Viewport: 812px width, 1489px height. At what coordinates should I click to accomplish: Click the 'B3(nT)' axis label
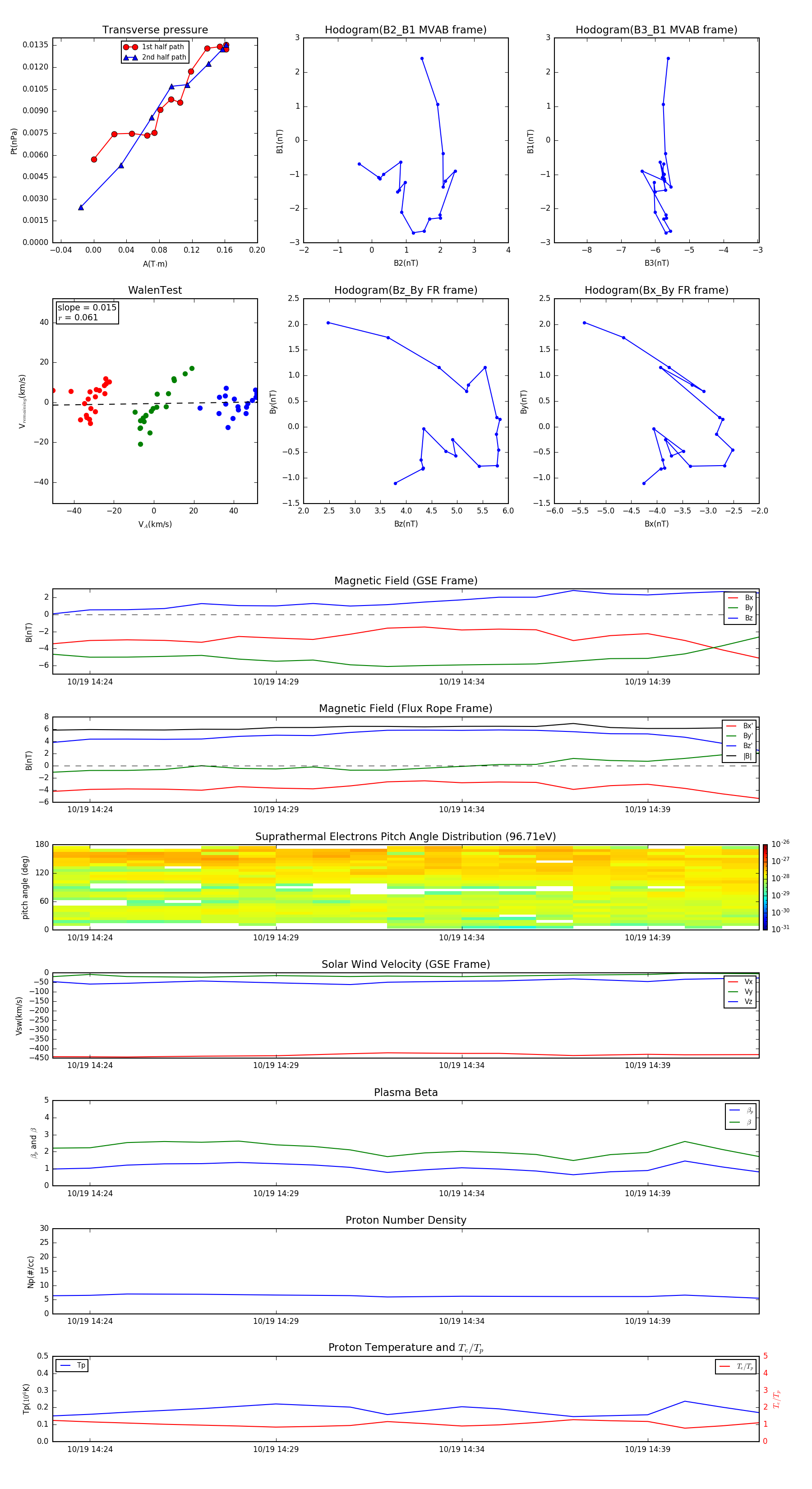click(x=656, y=263)
